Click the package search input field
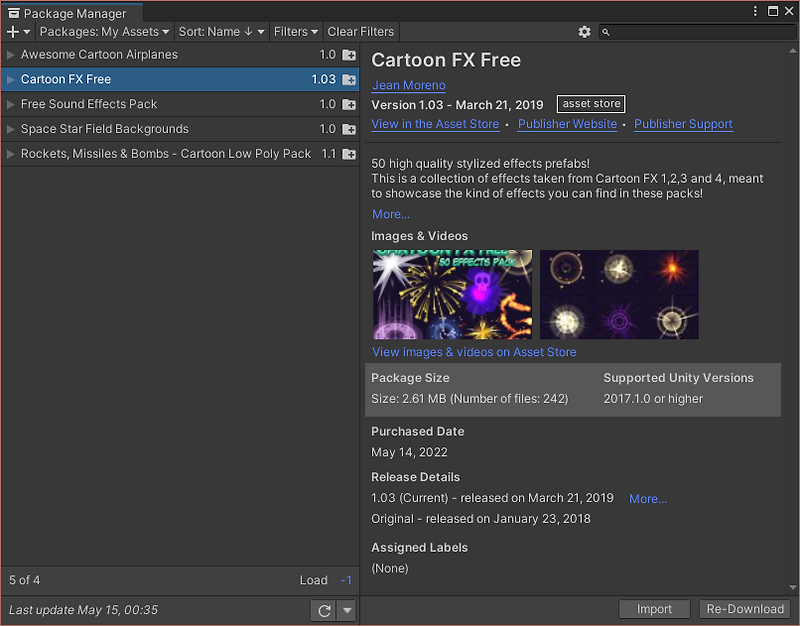Screen dimensions: 800x626 click(x=697, y=32)
